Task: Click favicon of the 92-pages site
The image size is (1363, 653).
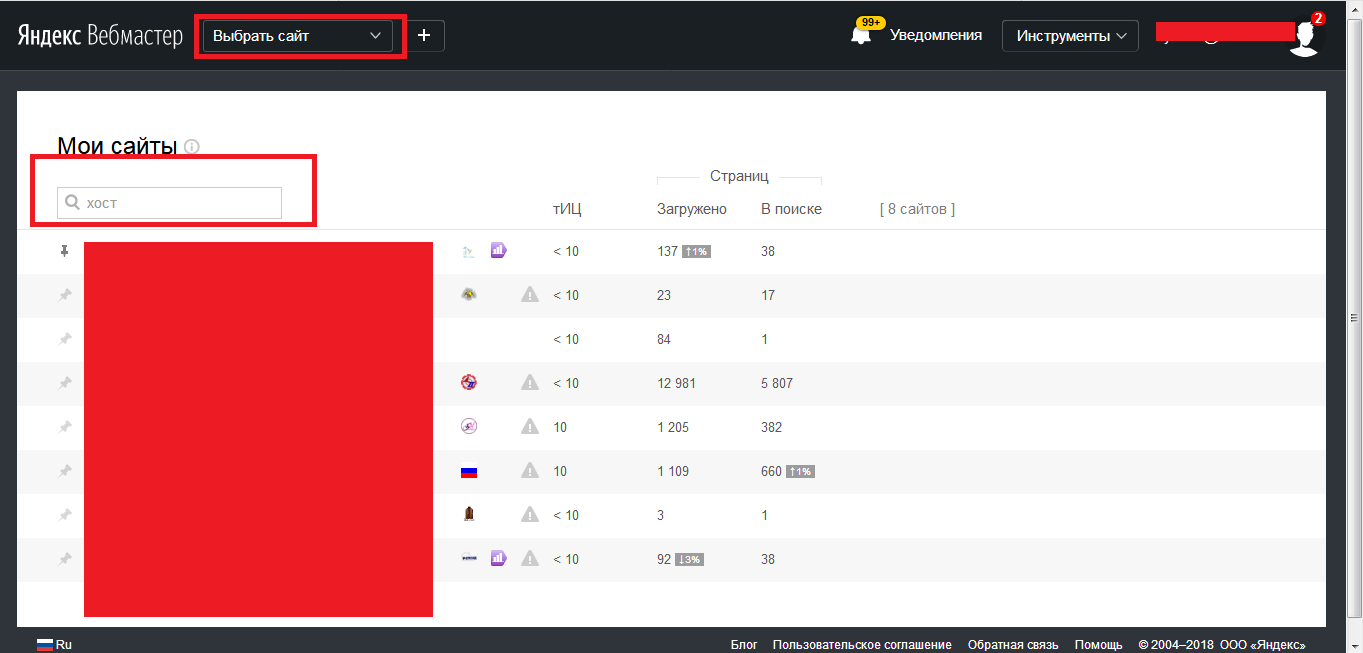Action: 469,559
